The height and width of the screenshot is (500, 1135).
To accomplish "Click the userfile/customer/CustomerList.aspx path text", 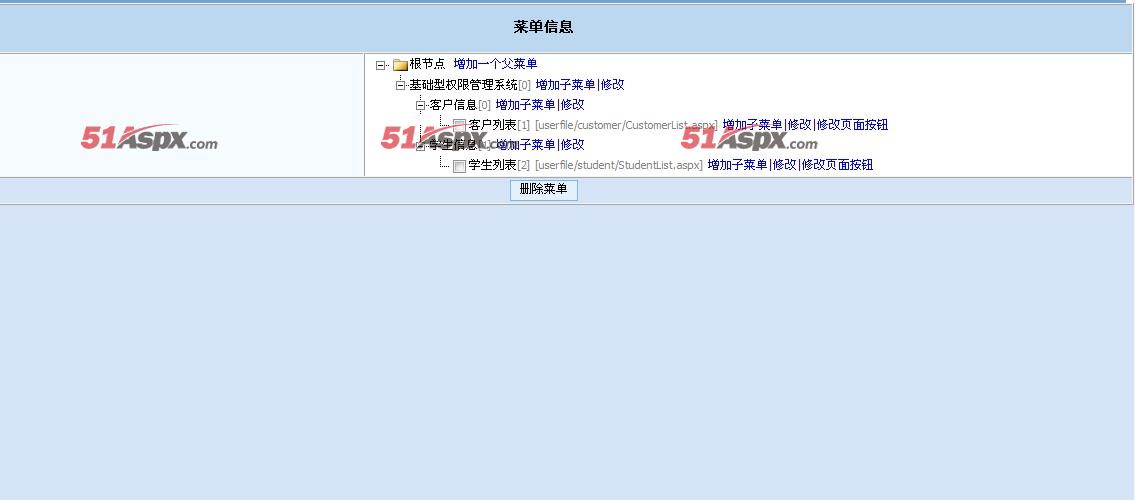I will click(626, 125).
